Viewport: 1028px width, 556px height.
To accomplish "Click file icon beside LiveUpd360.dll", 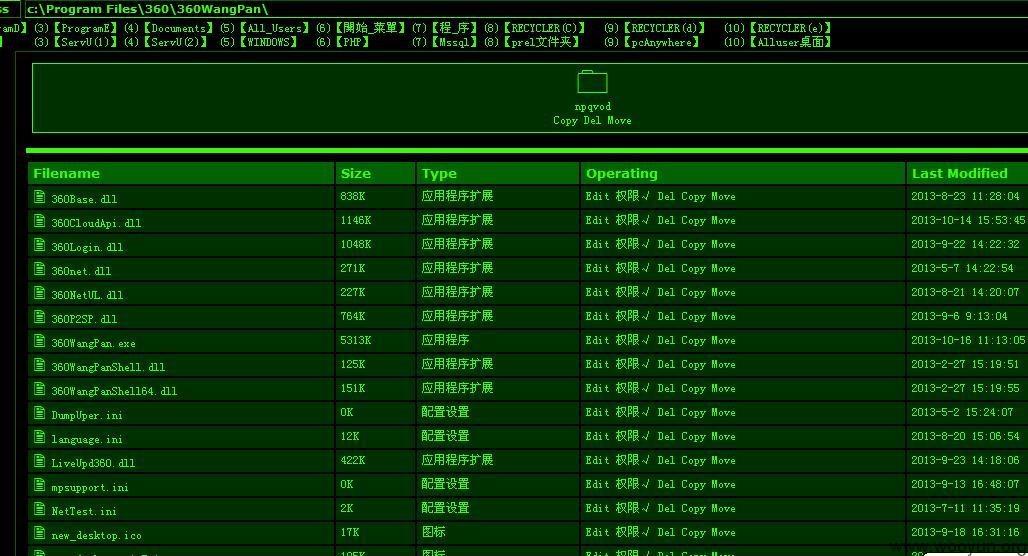I will (40, 461).
